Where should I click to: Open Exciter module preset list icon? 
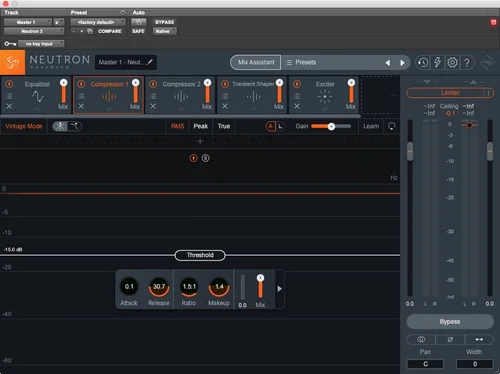click(x=297, y=96)
